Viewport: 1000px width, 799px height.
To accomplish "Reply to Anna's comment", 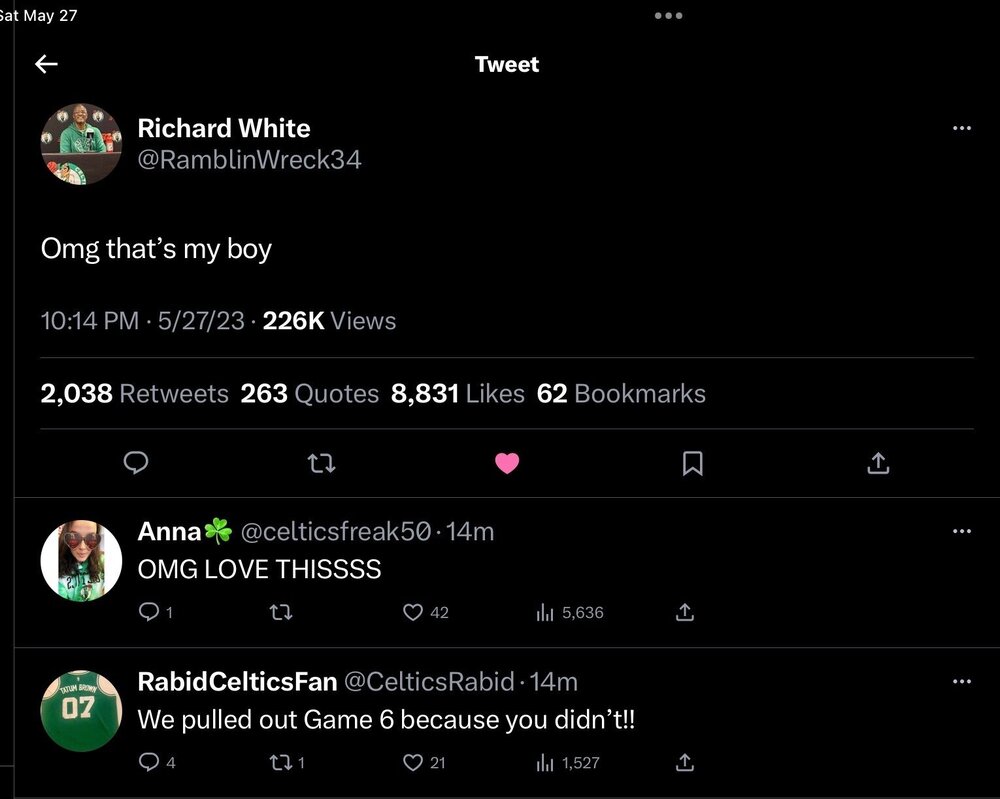I will pyautogui.click(x=148, y=612).
